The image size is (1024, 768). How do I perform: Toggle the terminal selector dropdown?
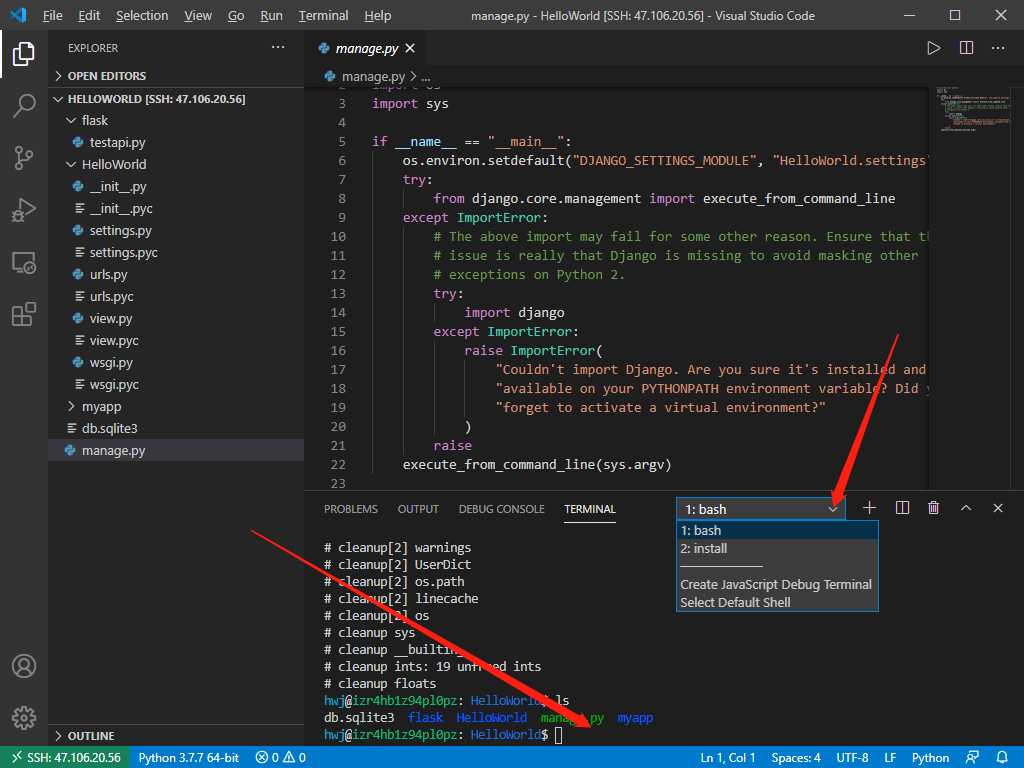point(761,509)
